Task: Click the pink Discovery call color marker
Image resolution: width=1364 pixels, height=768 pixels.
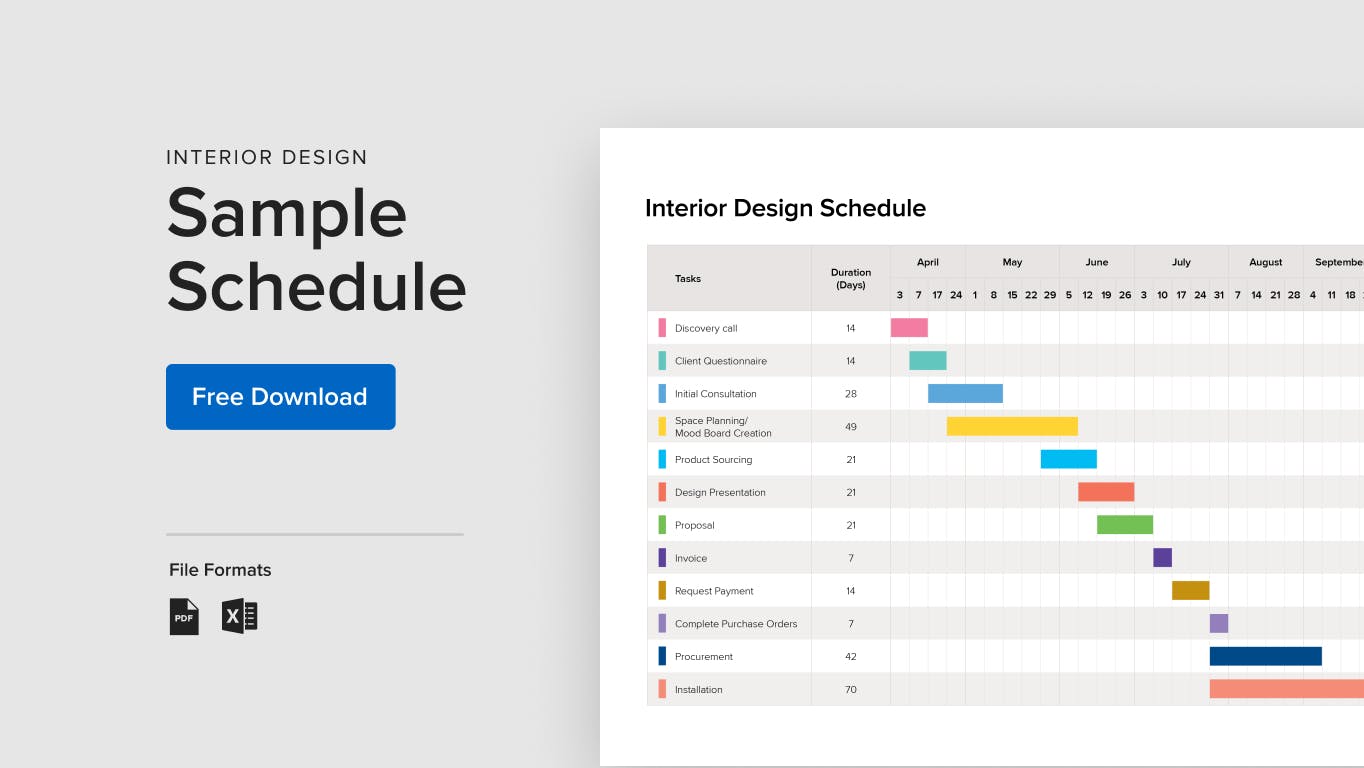Action: point(662,328)
